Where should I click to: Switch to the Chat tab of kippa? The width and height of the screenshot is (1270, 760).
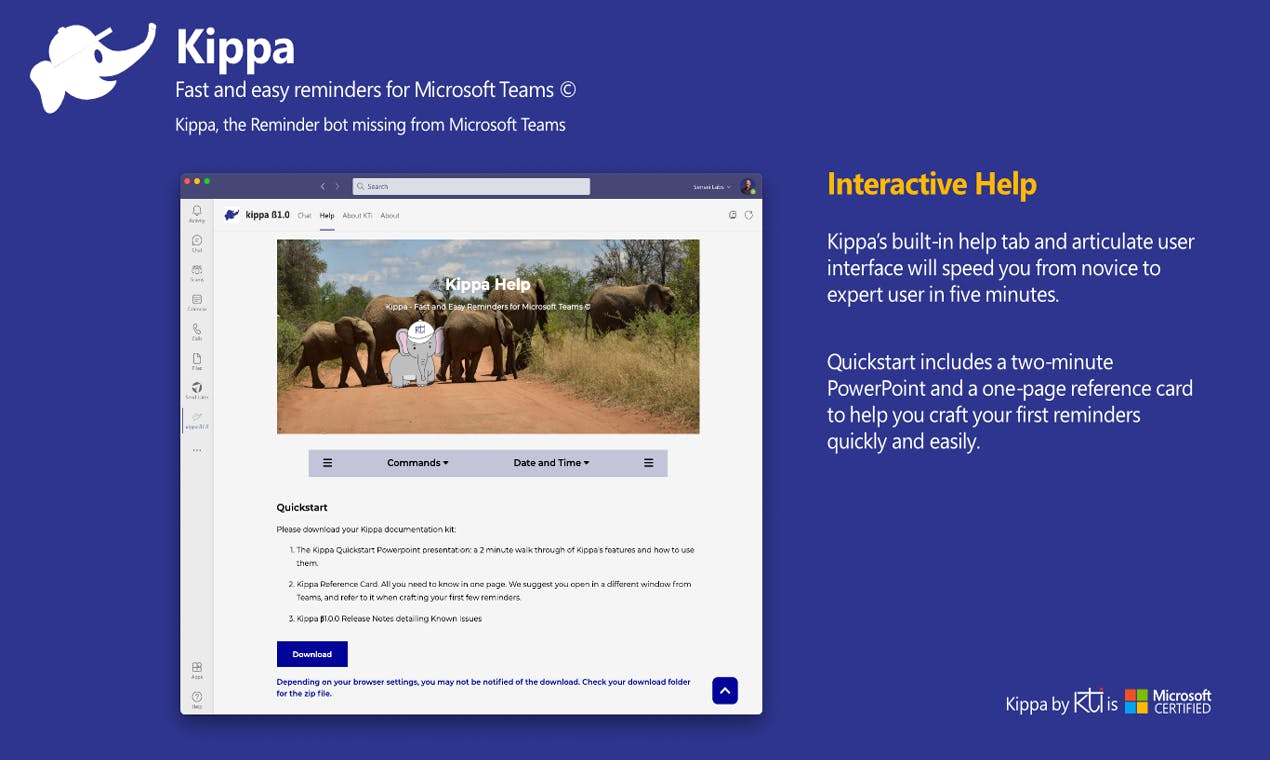[x=304, y=215]
